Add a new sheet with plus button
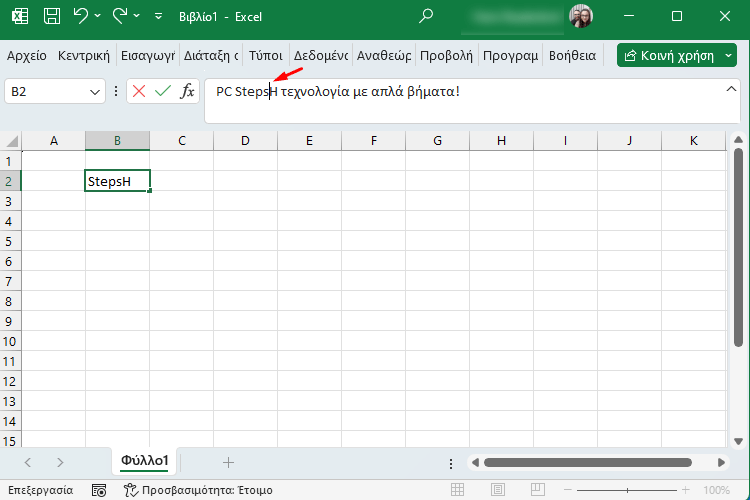The width and height of the screenshot is (750, 500). coord(228,462)
